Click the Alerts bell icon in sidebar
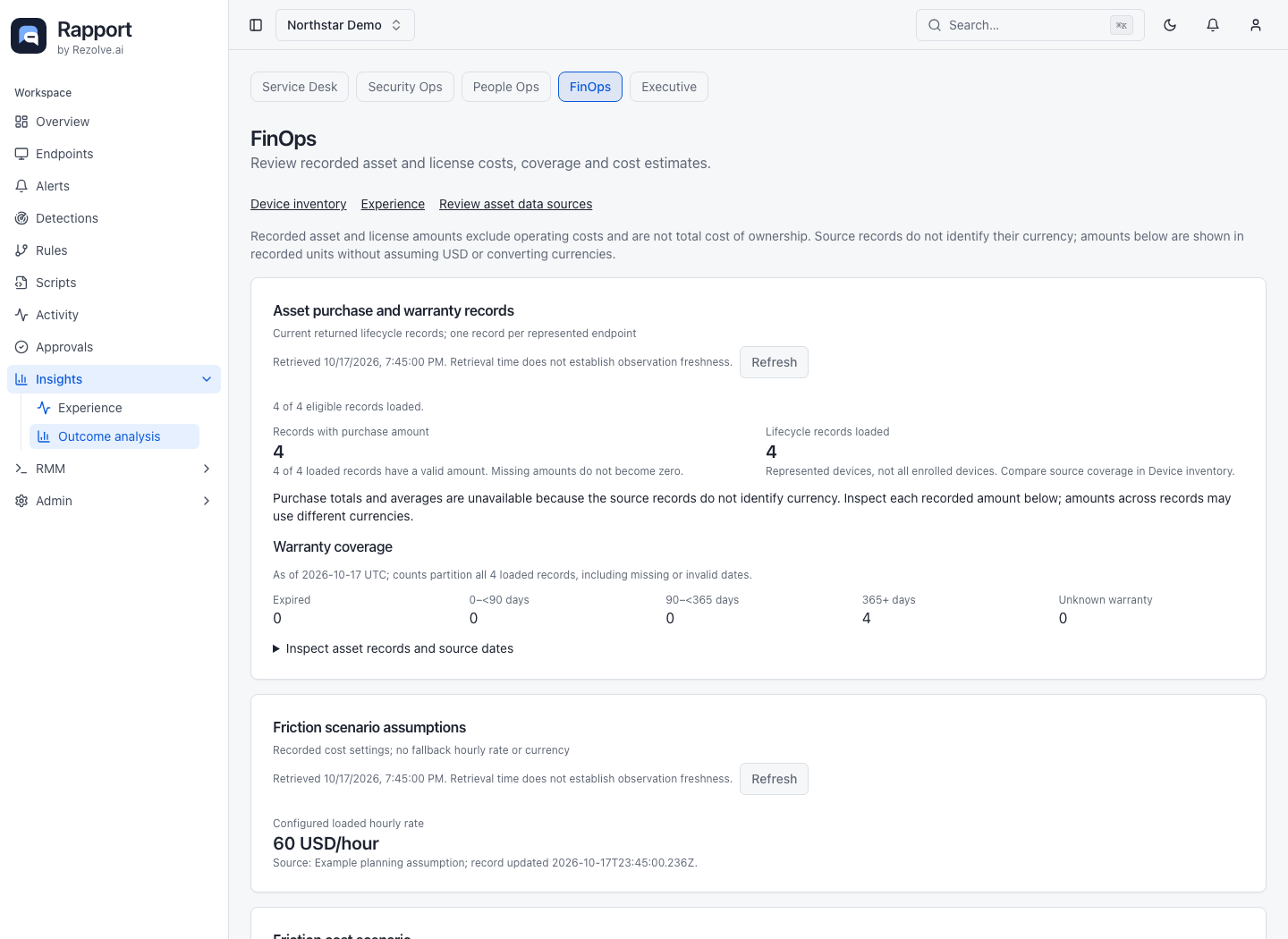This screenshot has height=939, width=1288. tap(21, 186)
